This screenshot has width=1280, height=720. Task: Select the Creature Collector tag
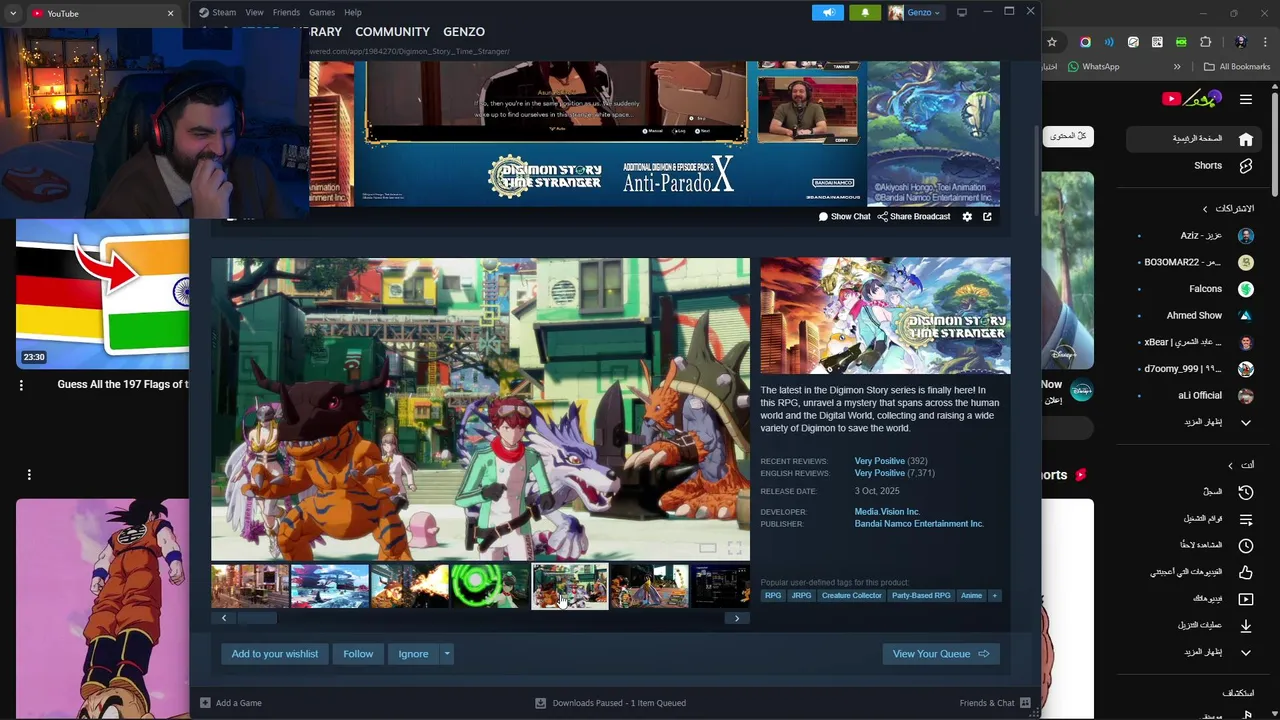point(852,596)
